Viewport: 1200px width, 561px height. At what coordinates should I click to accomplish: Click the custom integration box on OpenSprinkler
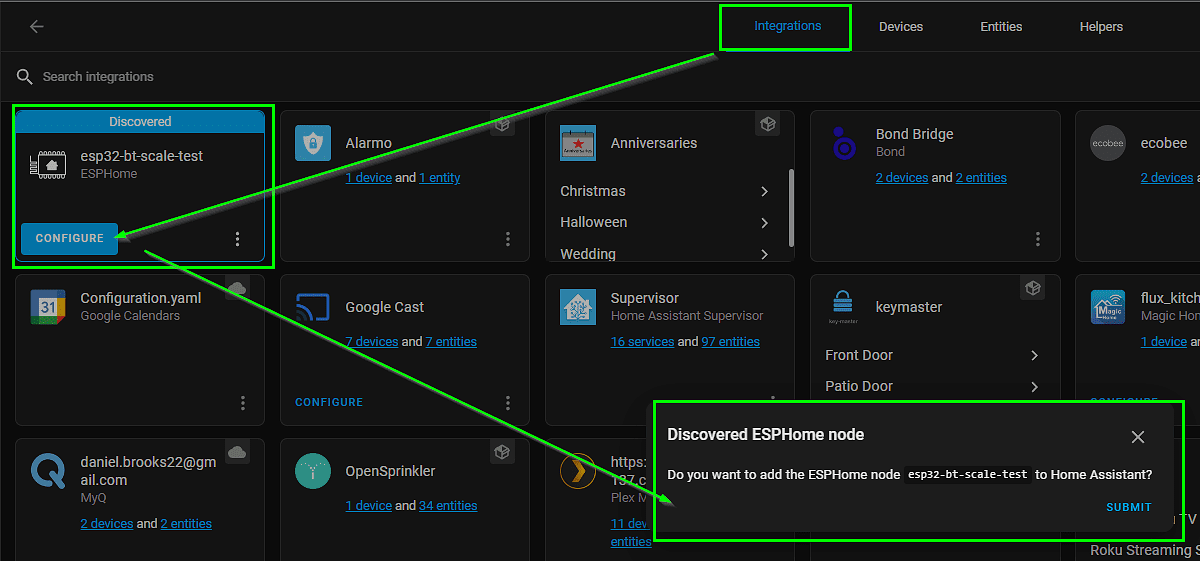click(x=502, y=452)
